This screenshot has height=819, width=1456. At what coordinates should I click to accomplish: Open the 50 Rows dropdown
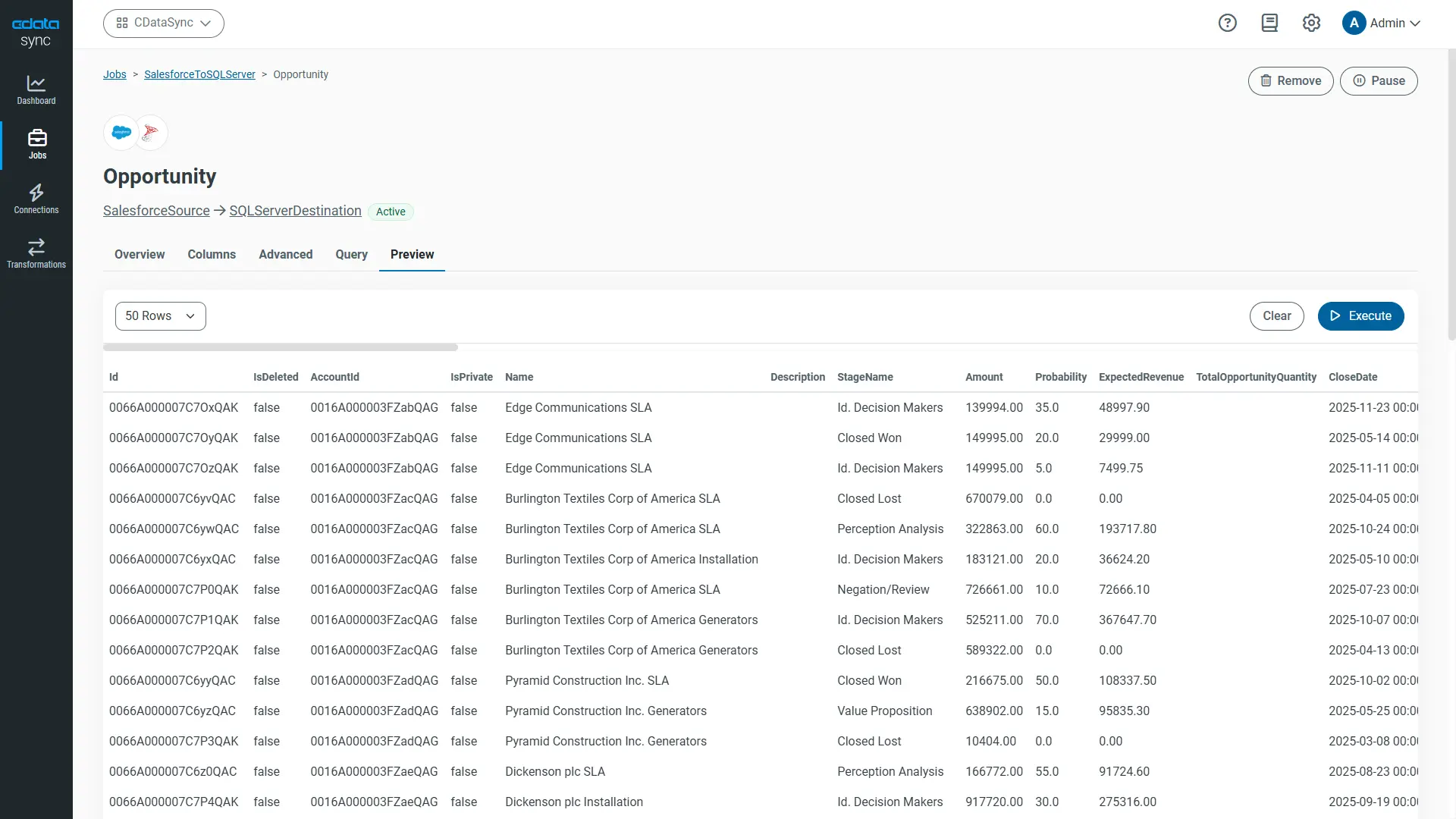coord(160,316)
